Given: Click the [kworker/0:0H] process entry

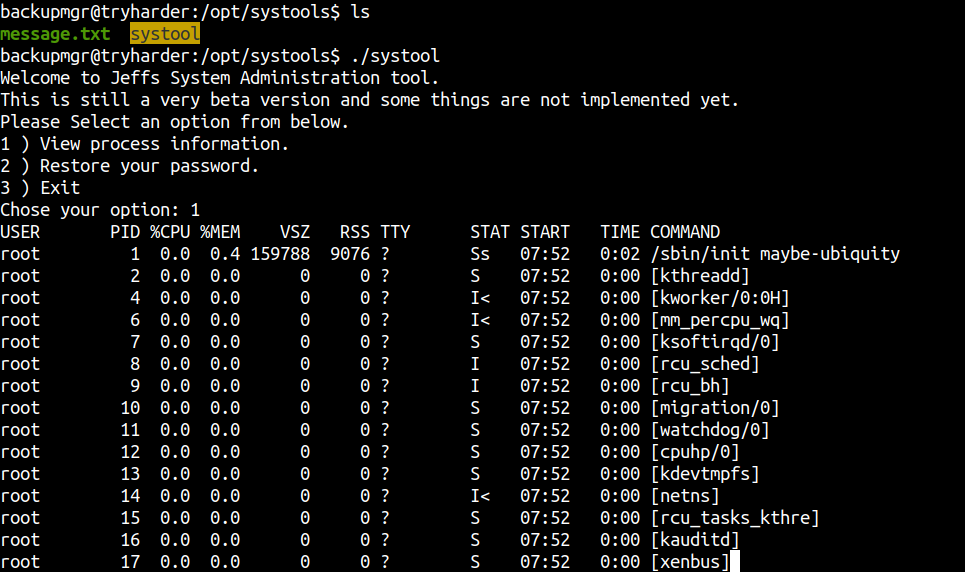Looking at the screenshot, I should (719, 298).
